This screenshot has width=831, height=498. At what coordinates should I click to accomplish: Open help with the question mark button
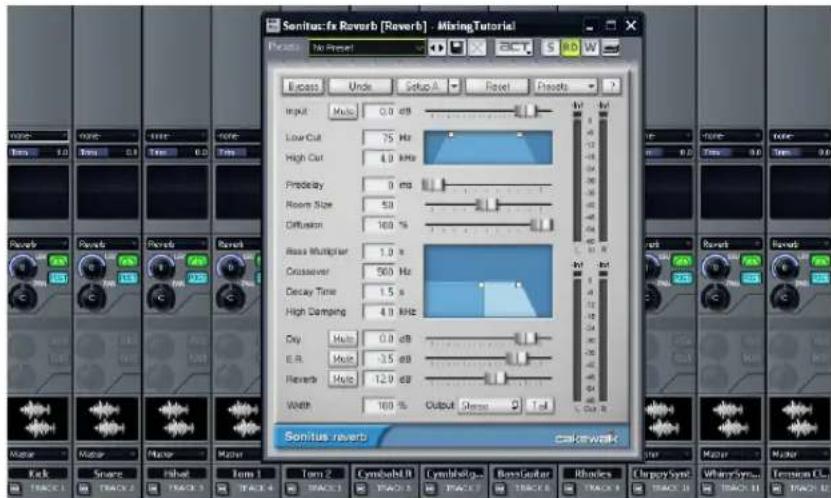coord(612,86)
